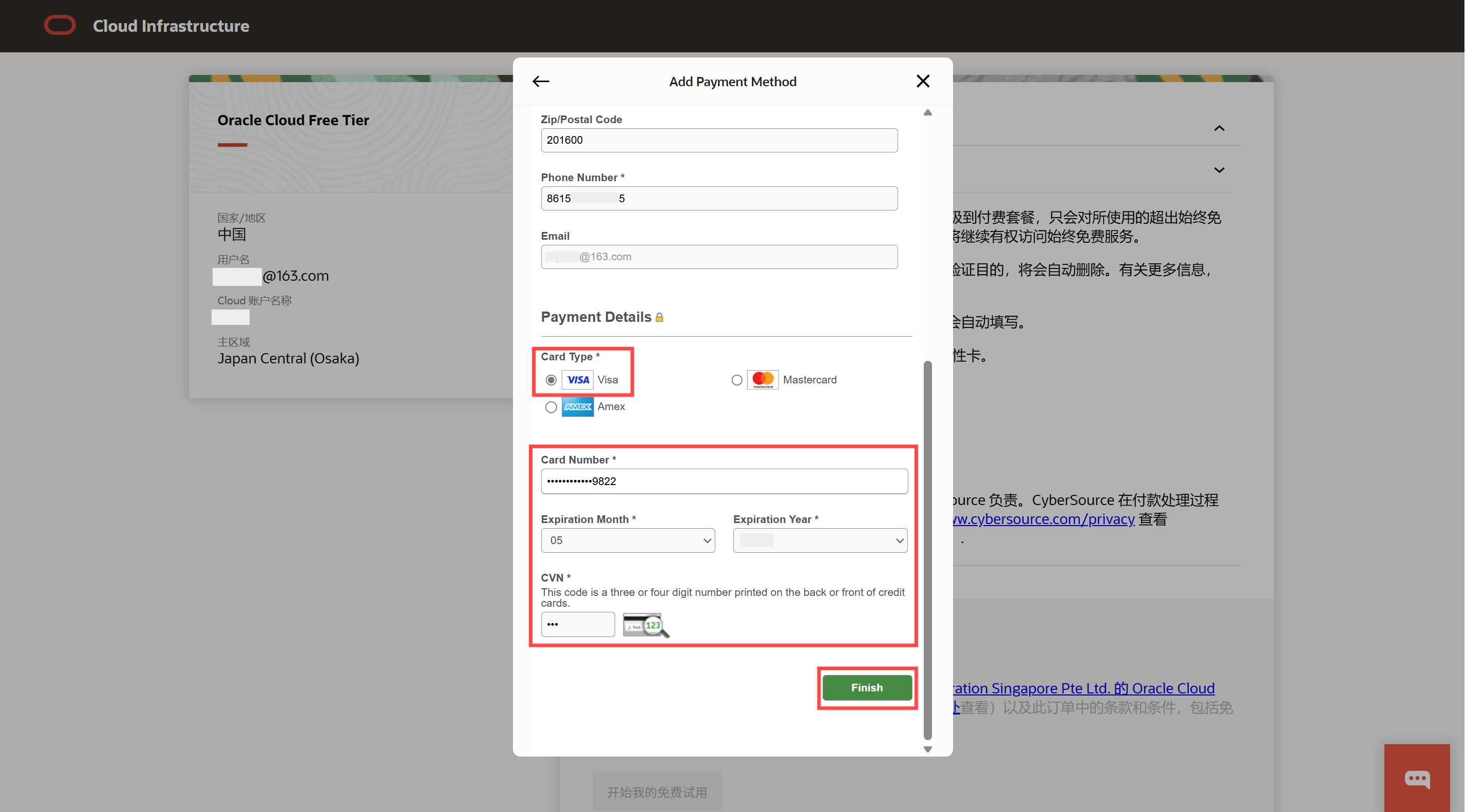
Task: Select Visa card type radio button
Action: [550, 379]
